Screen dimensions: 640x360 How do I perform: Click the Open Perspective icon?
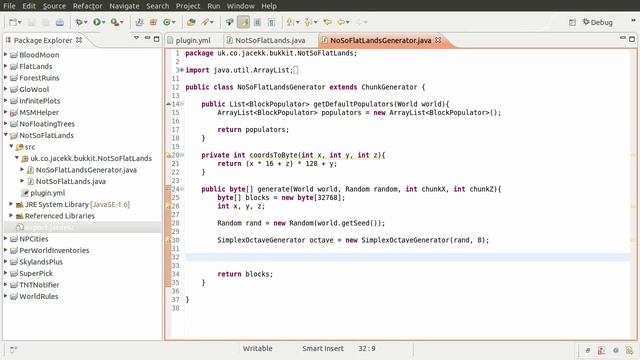(572, 22)
